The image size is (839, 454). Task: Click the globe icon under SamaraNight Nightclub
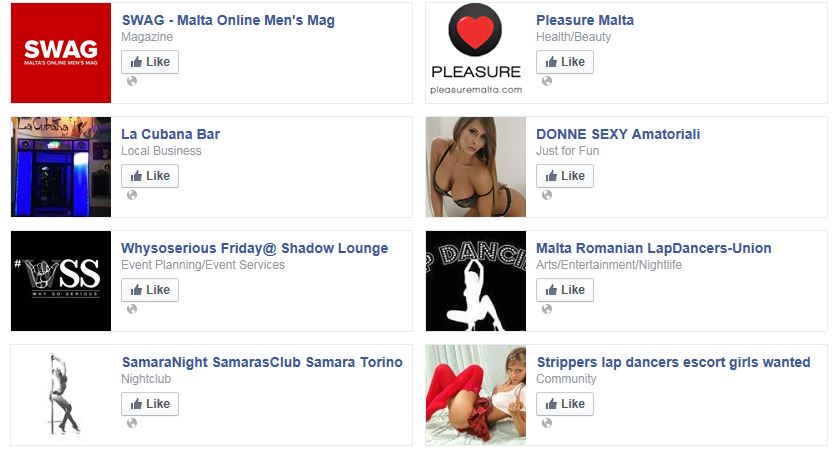pos(132,423)
